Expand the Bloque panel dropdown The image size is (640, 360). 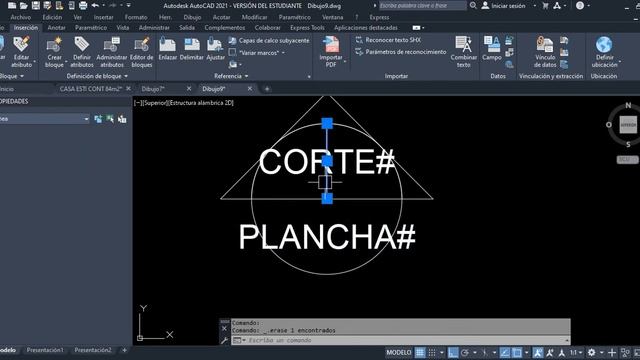(x=11, y=76)
